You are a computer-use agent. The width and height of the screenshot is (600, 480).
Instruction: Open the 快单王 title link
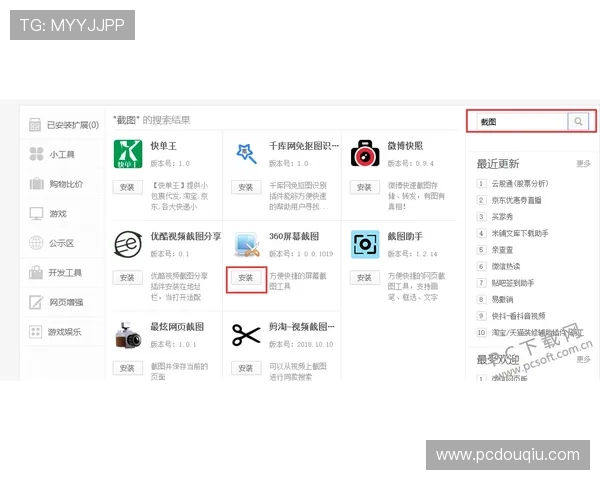(163, 146)
